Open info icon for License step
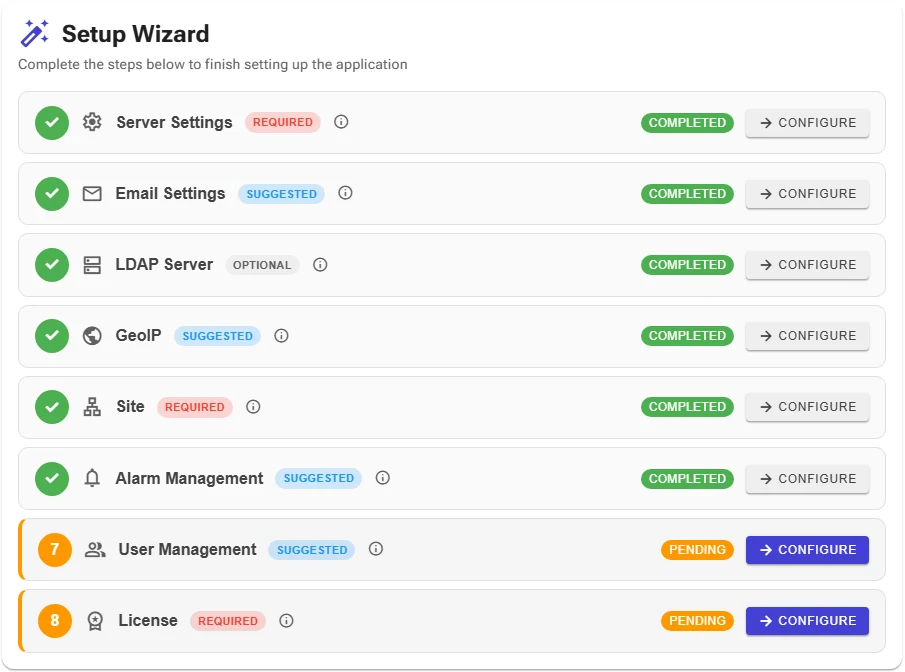Viewport: 905px width, 672px height. [x=286, y=621]
